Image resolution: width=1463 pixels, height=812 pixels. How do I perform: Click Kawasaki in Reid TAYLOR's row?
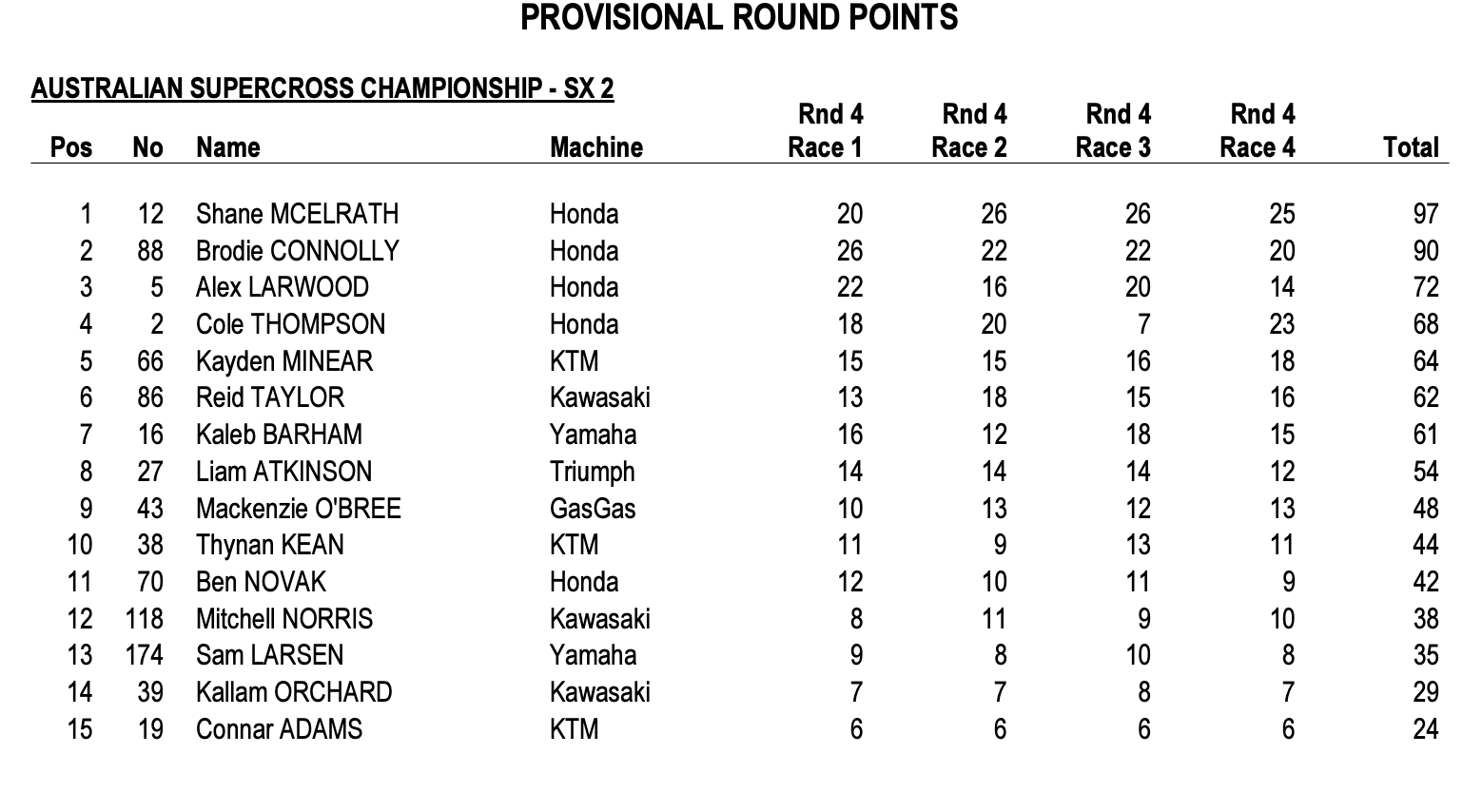coord(599,397)
